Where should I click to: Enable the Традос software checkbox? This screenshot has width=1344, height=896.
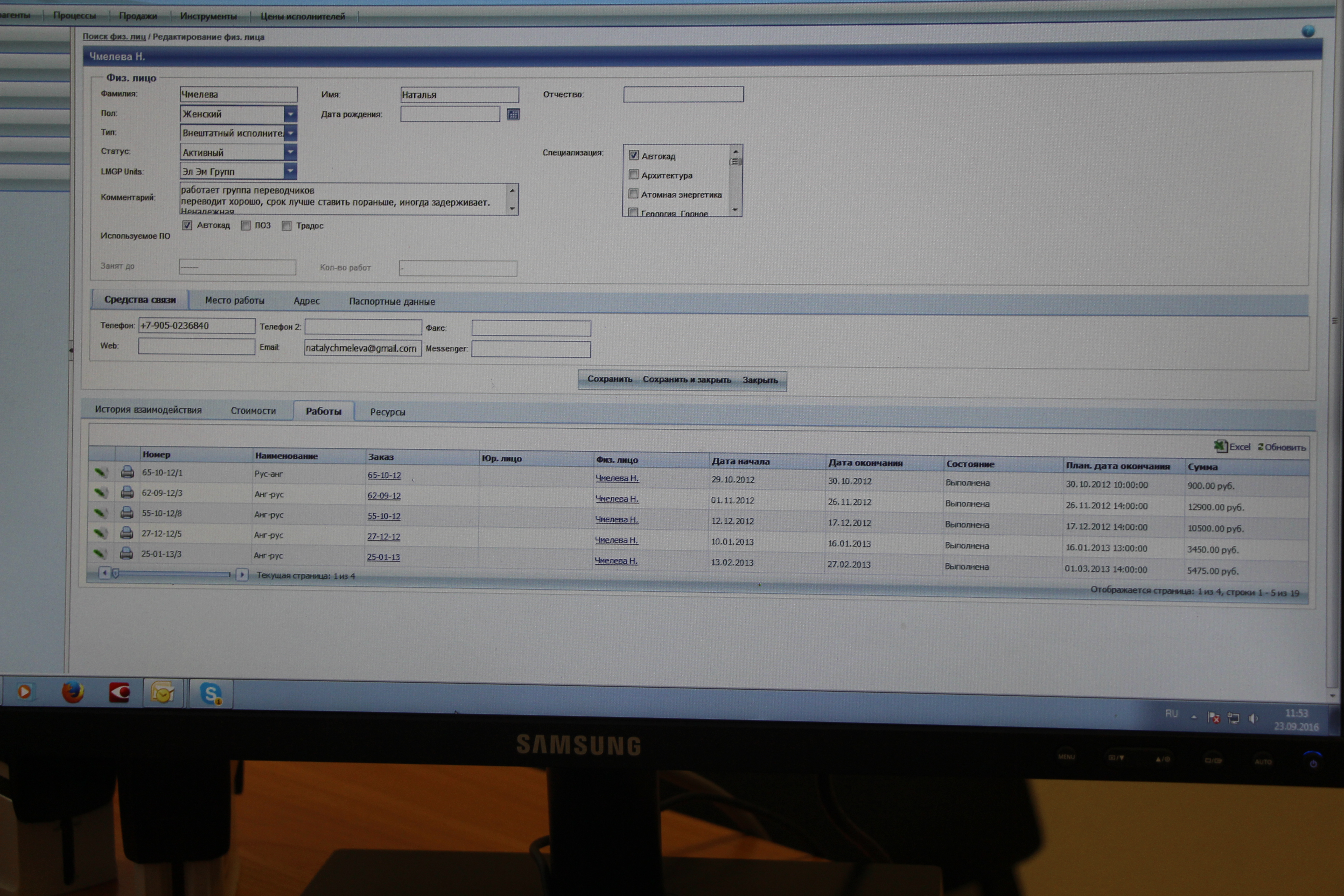(287, 226)
